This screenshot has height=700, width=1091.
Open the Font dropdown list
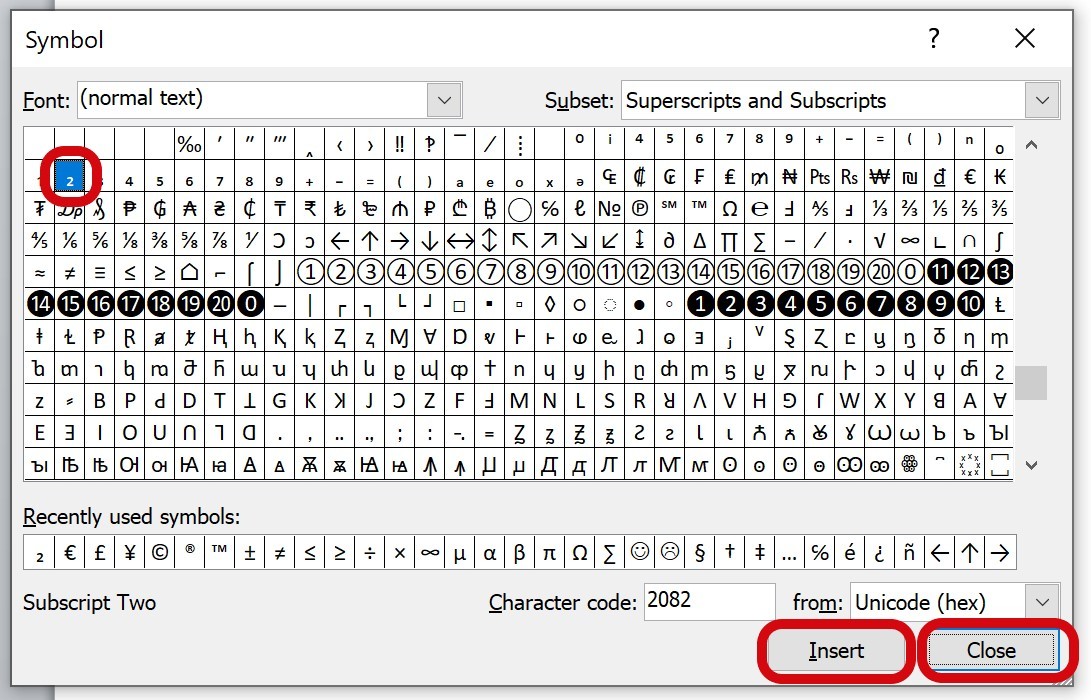point(444,99)
